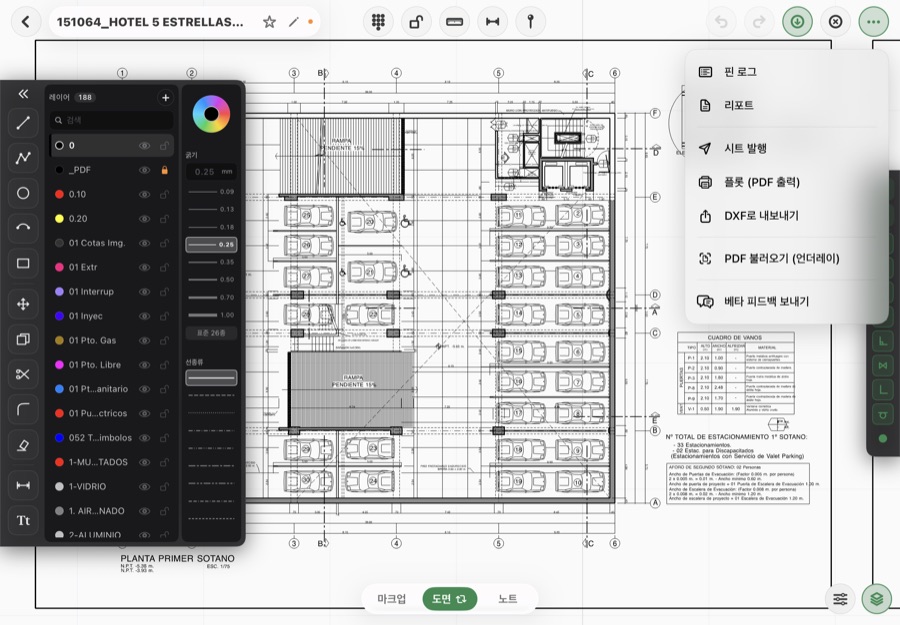The image size is (900, 625).
Task: Switch to the 마크업 tab
Action: click(x=391, y=599)
